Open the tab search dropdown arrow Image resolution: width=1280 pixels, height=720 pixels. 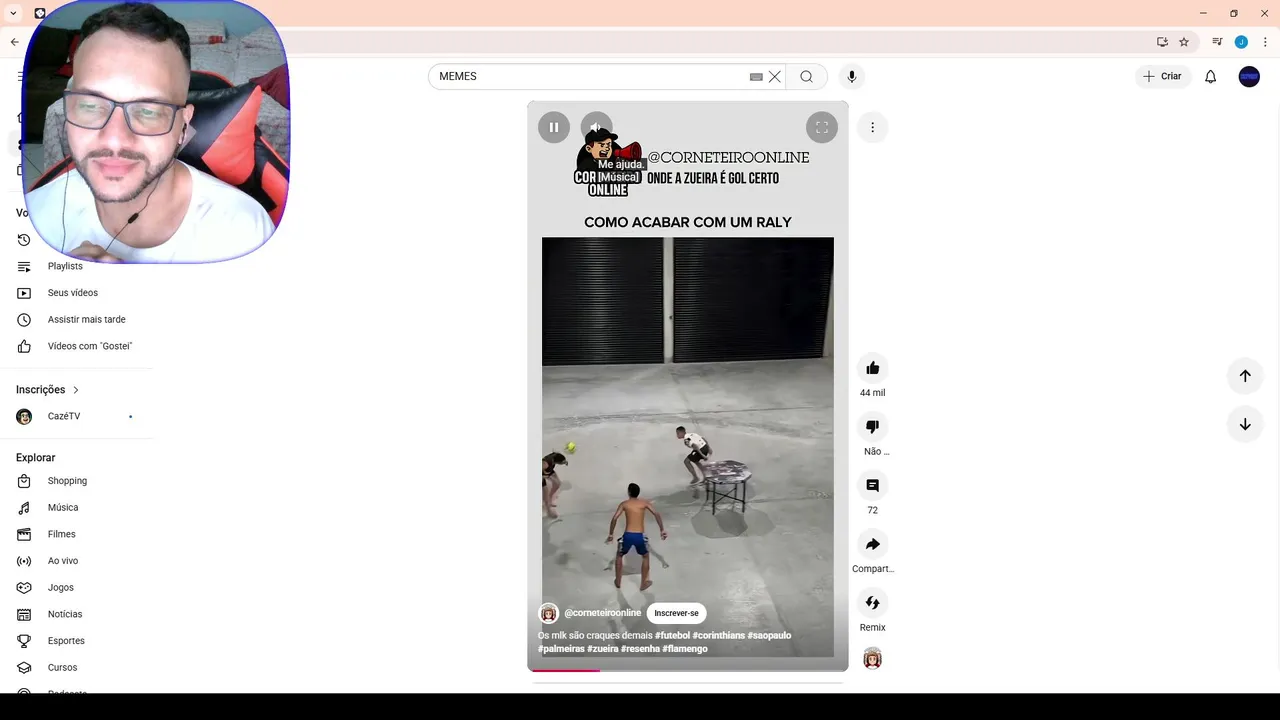(13, 13)
